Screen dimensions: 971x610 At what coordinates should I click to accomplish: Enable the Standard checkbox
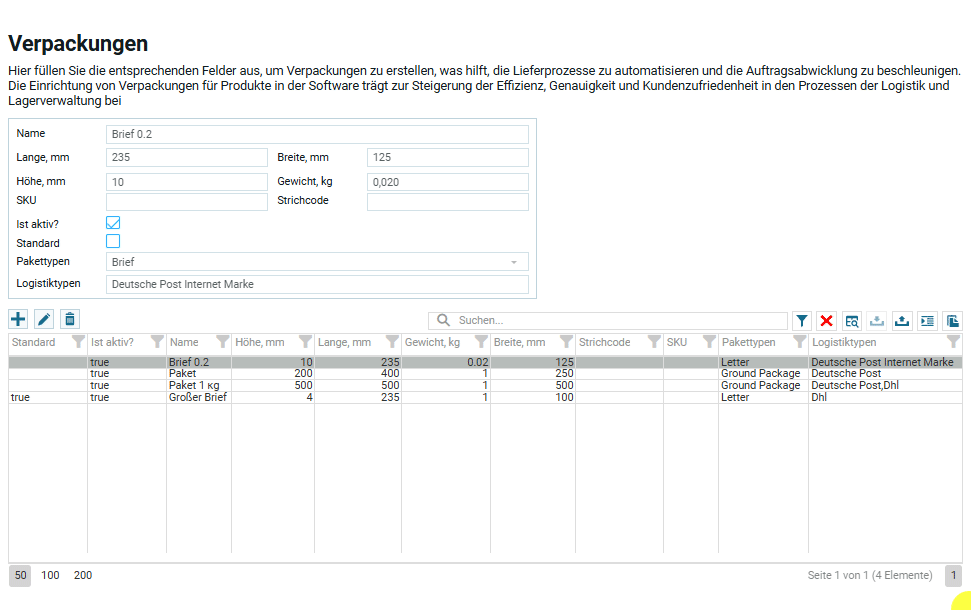point(113,242)
